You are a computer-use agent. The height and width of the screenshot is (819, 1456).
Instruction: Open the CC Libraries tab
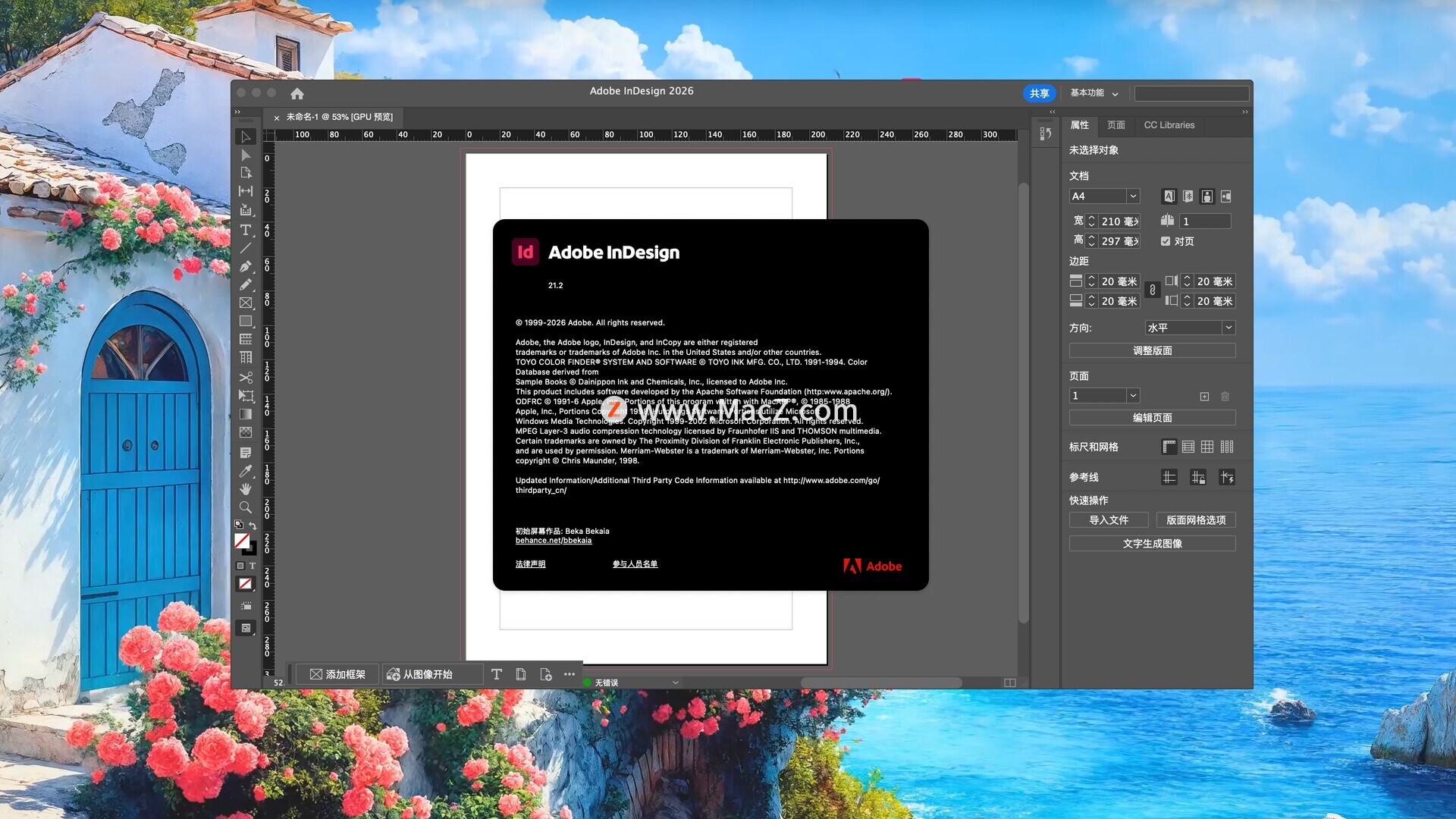click(1169, 125)
